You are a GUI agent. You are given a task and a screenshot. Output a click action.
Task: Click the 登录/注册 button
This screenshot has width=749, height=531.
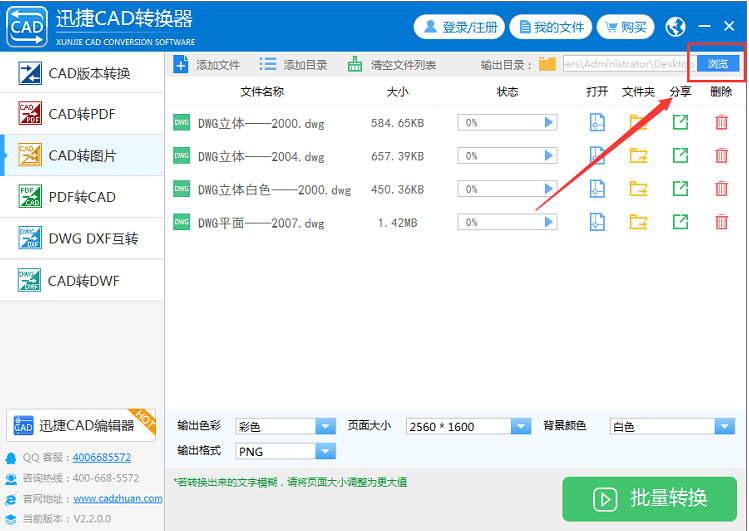(459, 27)
